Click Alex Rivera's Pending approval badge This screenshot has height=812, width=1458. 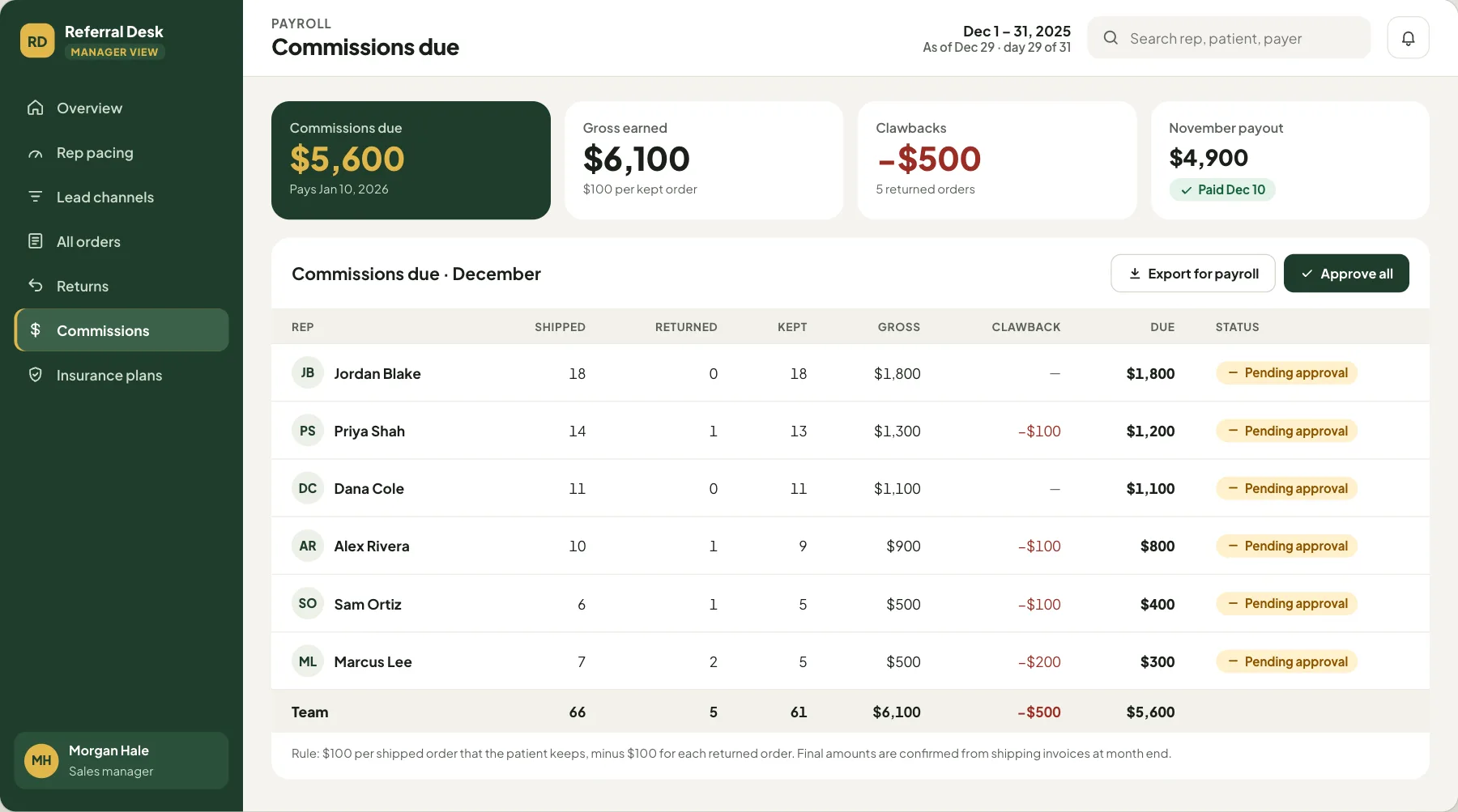(x=1286, y=546)
